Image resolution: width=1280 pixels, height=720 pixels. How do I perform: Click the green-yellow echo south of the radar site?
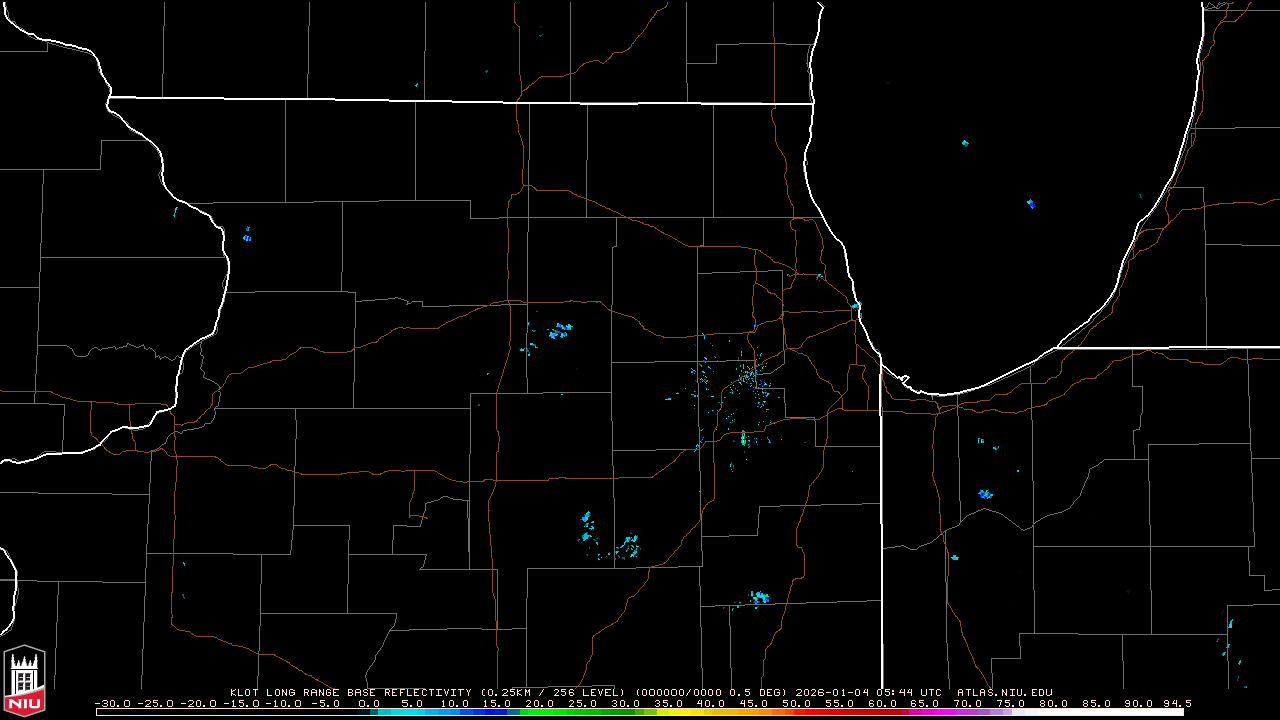[743, 438]
